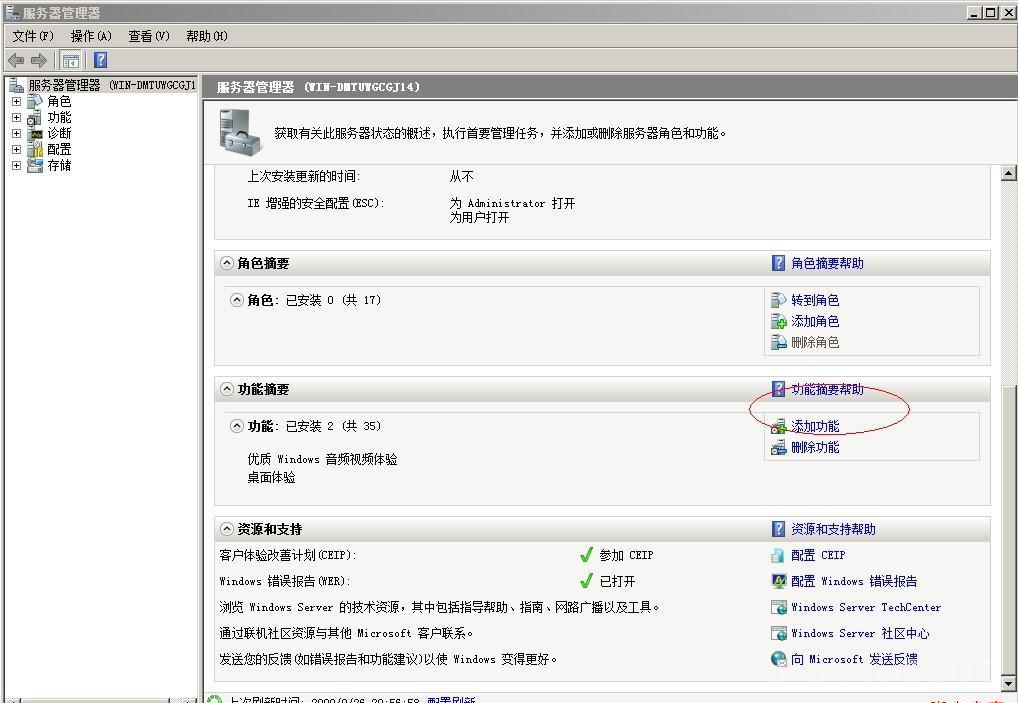This screenshot has height=703, width=1018.
Task: Expand the 配置 tree node plus box
Action: (x=16, y=149)
